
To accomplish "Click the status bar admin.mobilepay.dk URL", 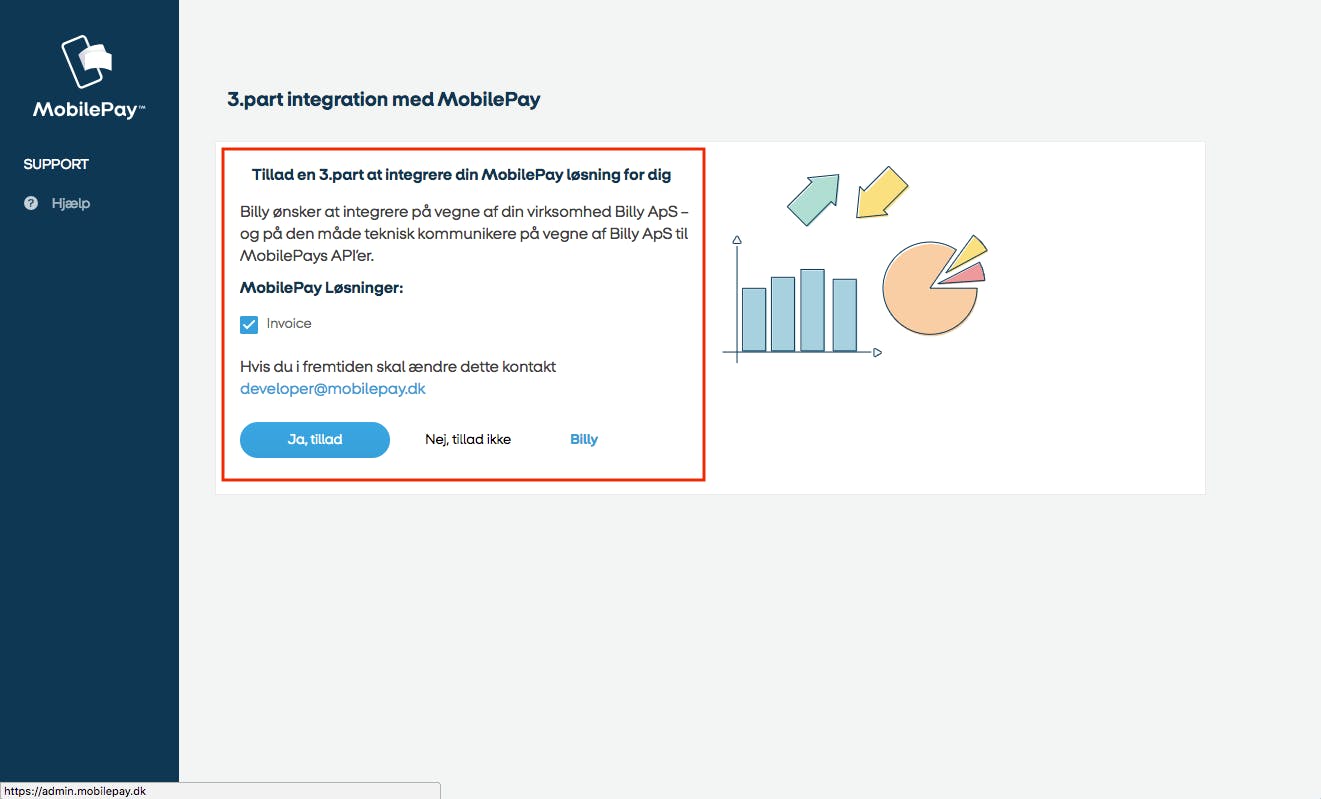I will 75,791.
